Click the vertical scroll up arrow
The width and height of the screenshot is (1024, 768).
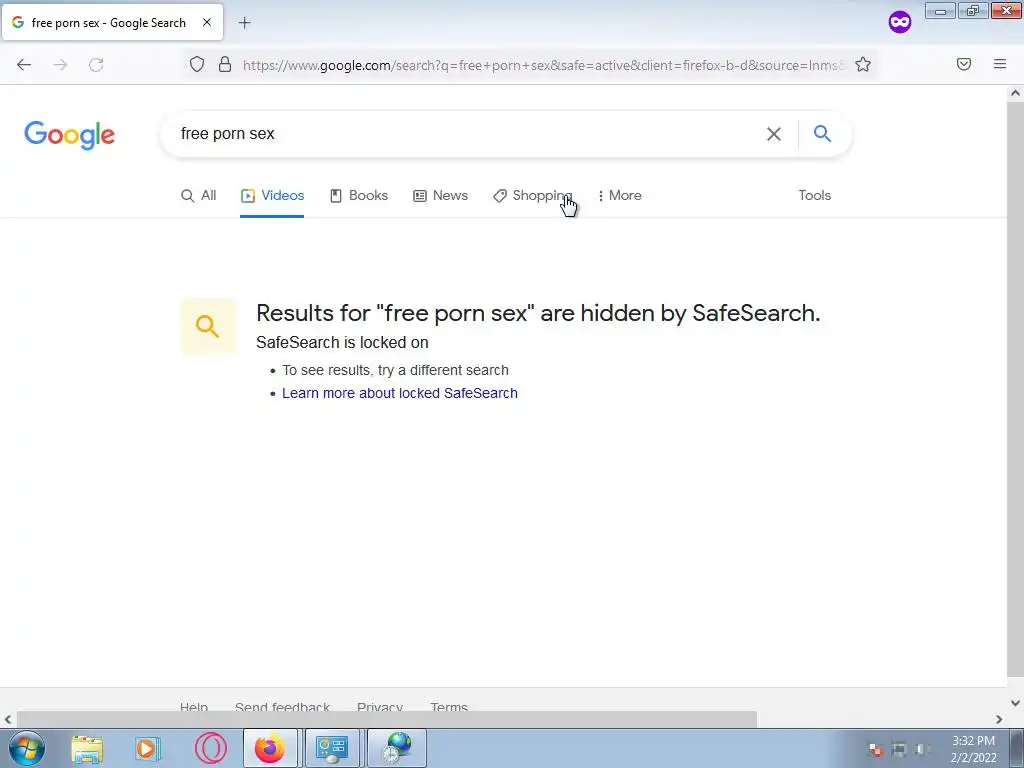pyautogui.click(x=1016, y=93)
